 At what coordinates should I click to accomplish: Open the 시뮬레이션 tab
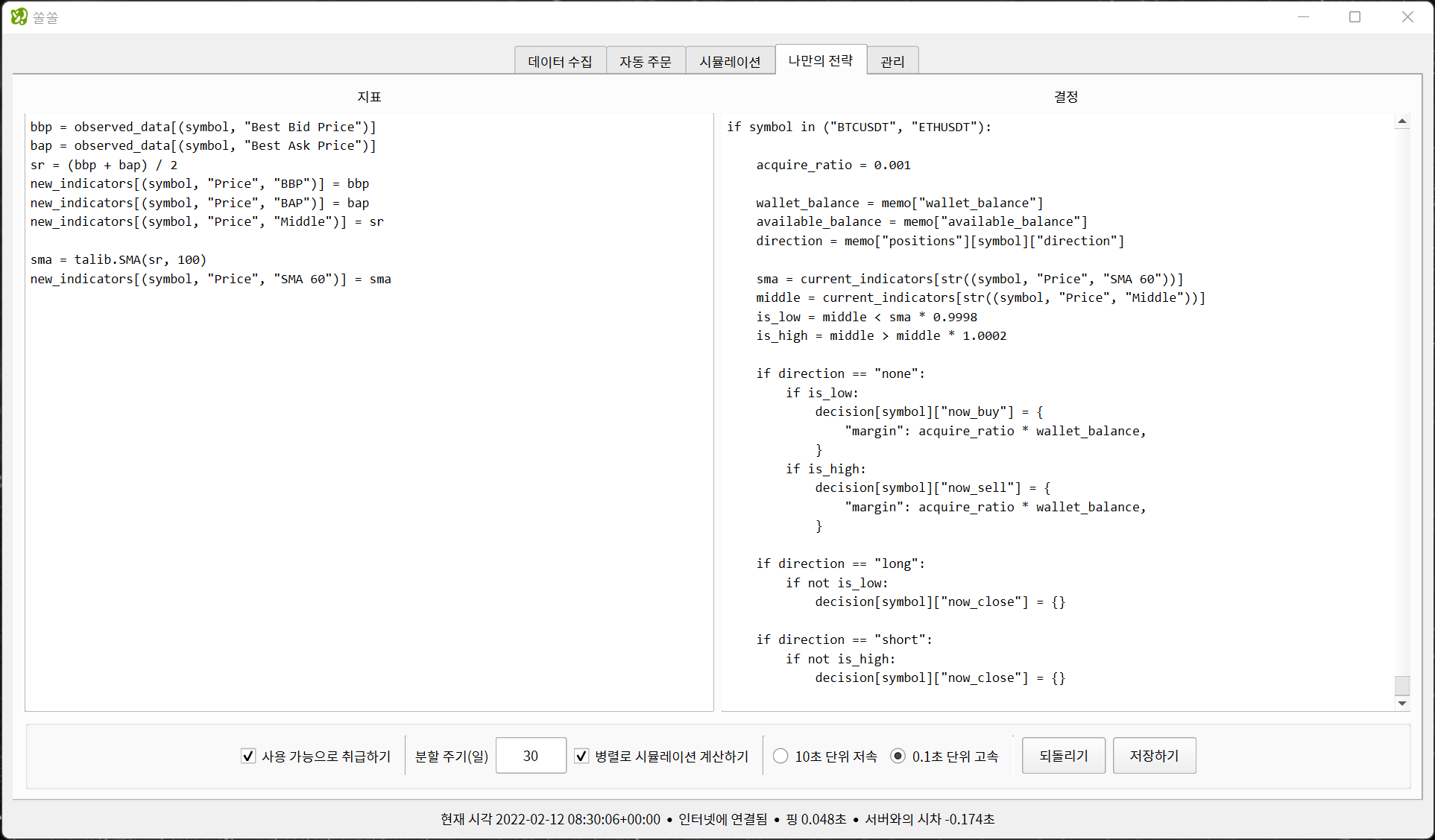(730, 61)
